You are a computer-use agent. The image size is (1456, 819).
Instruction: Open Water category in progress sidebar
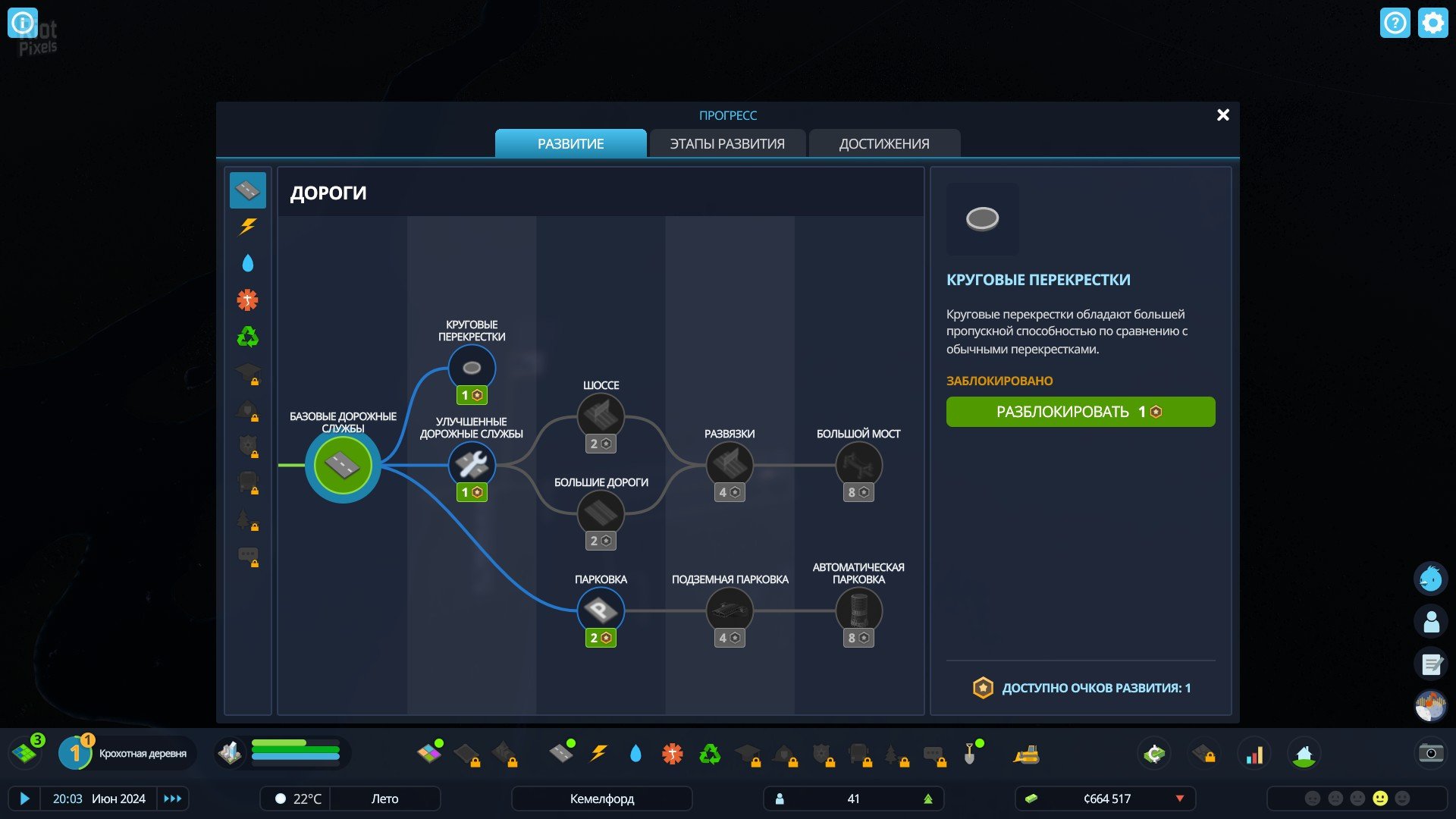point(248,263)
